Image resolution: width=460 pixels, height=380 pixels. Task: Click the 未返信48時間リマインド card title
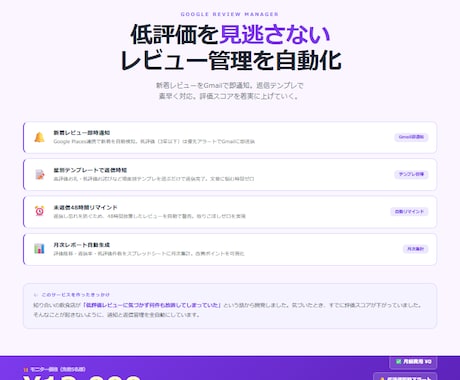(x=85, y=207)
